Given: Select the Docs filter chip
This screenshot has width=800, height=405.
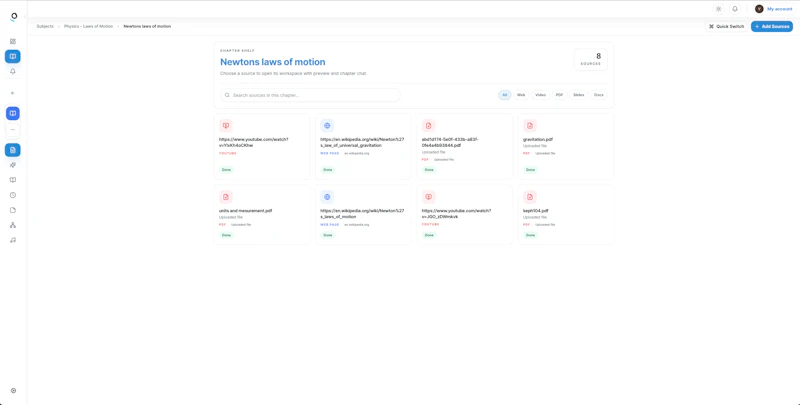Looking at the screenshot, I should [599, 95].
